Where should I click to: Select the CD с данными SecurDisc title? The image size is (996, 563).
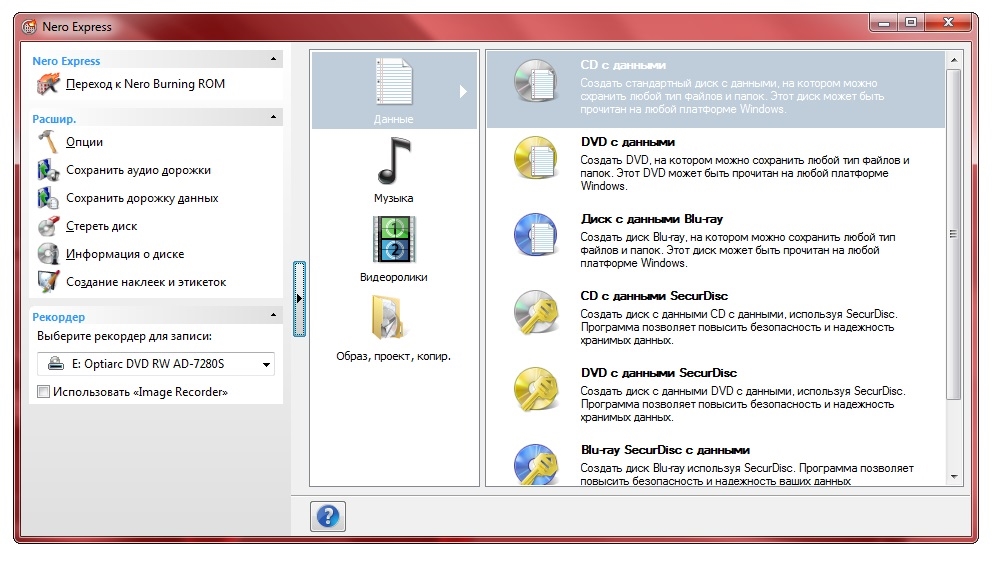[654, 295]
